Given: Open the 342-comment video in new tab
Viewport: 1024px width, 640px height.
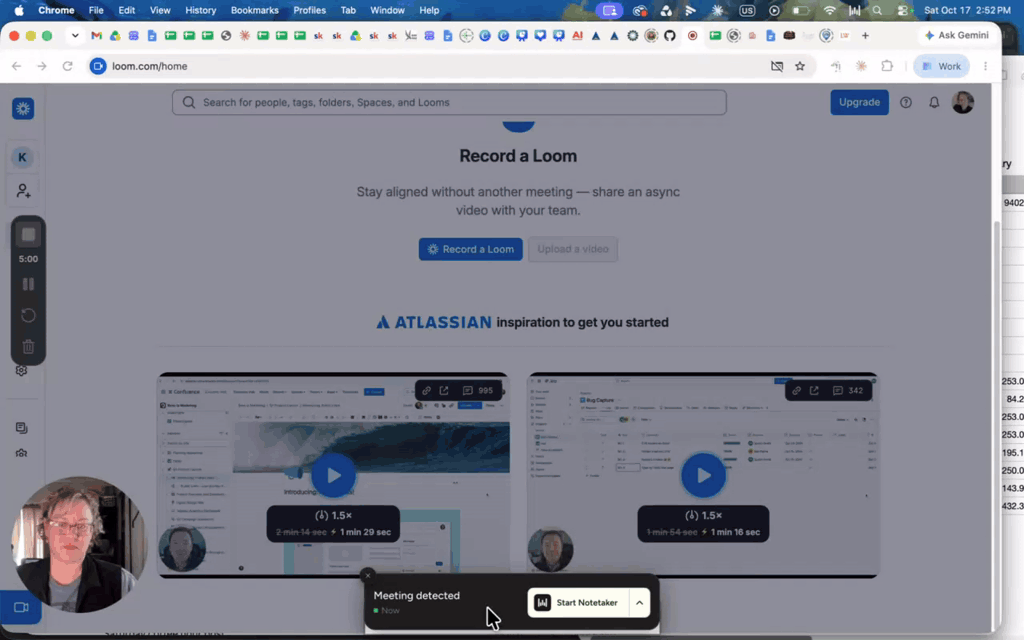Looking at the screenshot, I should click(814, 391).
